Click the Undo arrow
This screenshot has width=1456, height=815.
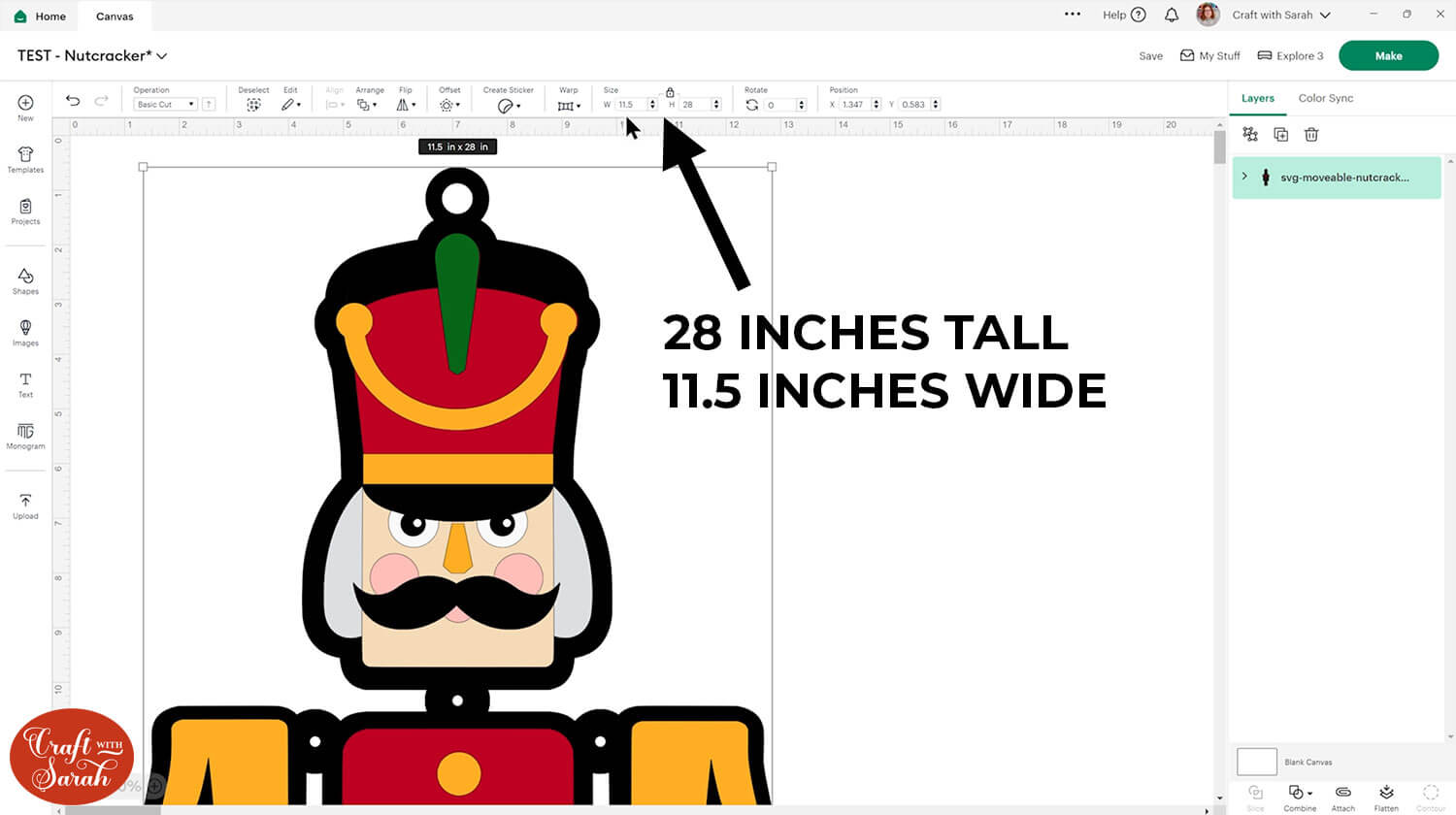pyautogui.click(x=73, y=100)
